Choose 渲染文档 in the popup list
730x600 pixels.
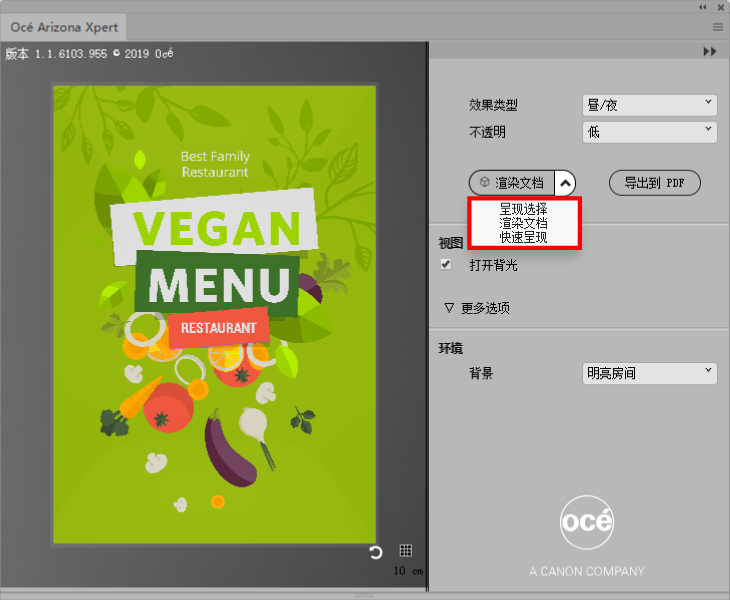coord(523,223)
